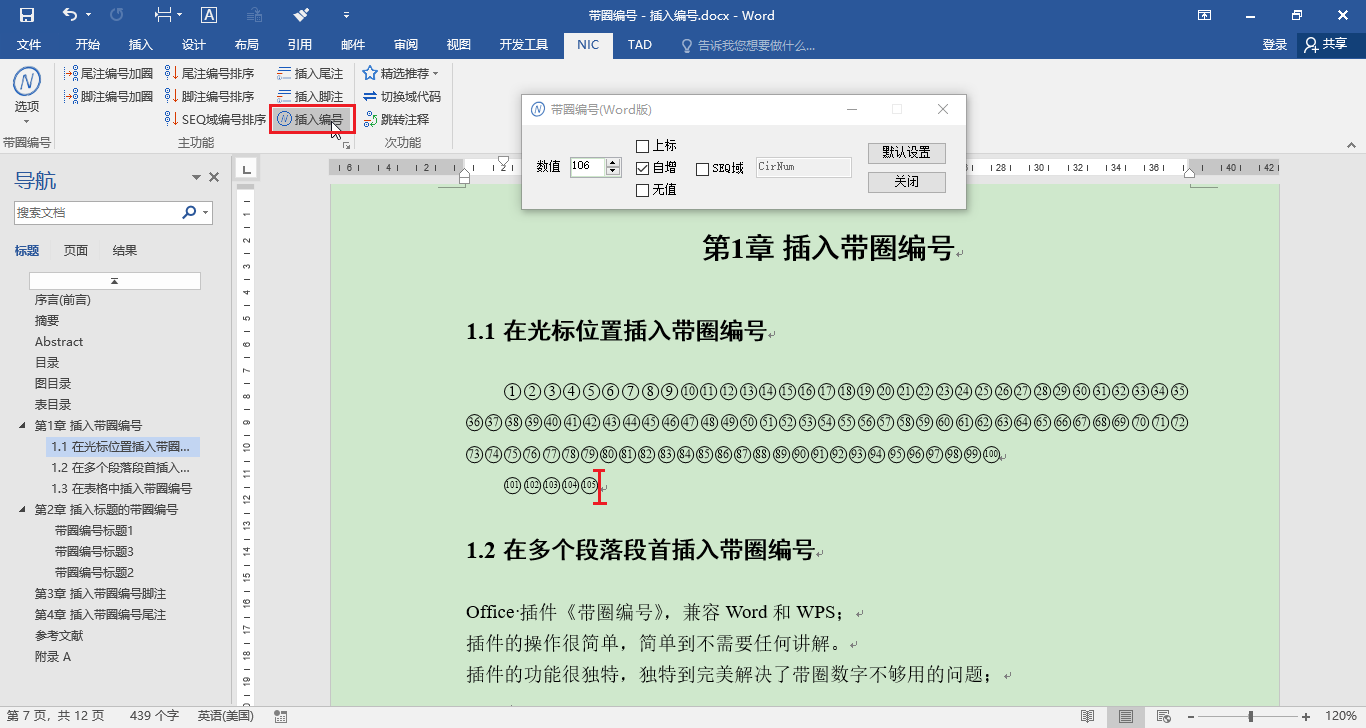Screen dimensions: 1366x728
Task: Open the 精选推荐 dropdown
Action: 399,71
